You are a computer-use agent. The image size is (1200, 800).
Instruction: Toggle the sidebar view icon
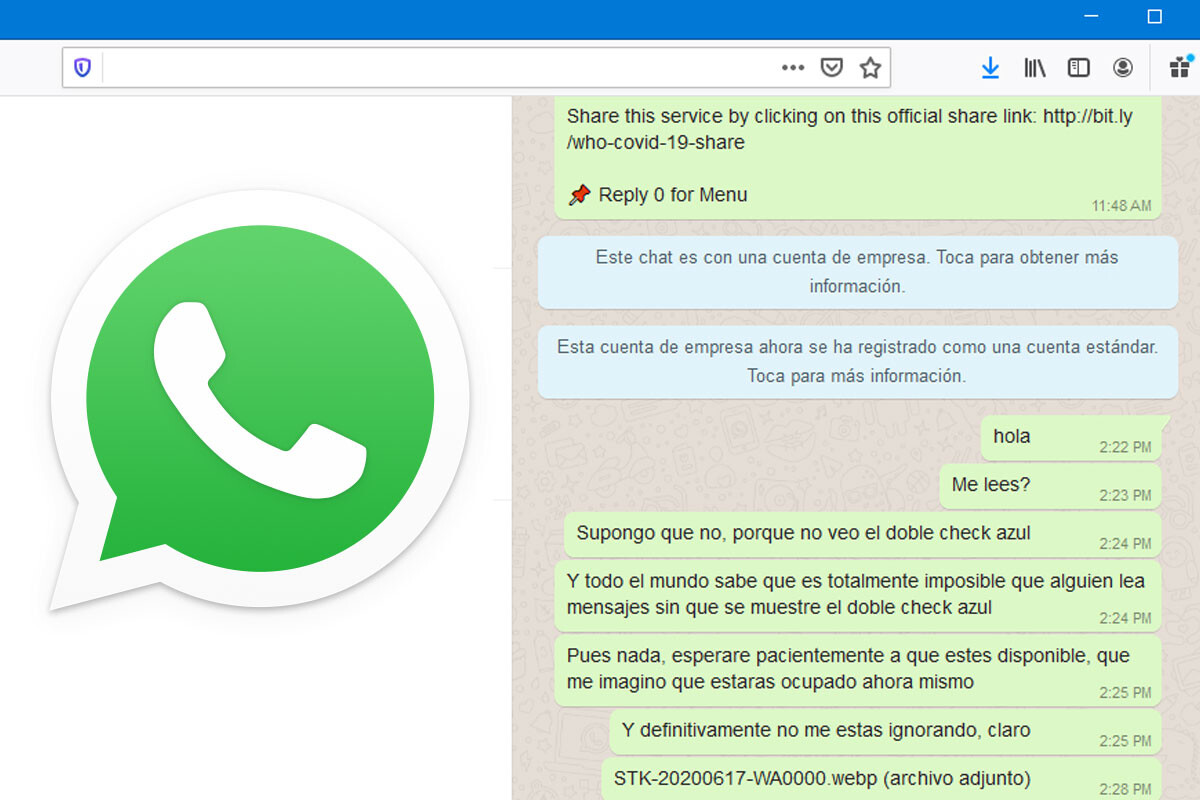coord(1078,68)
